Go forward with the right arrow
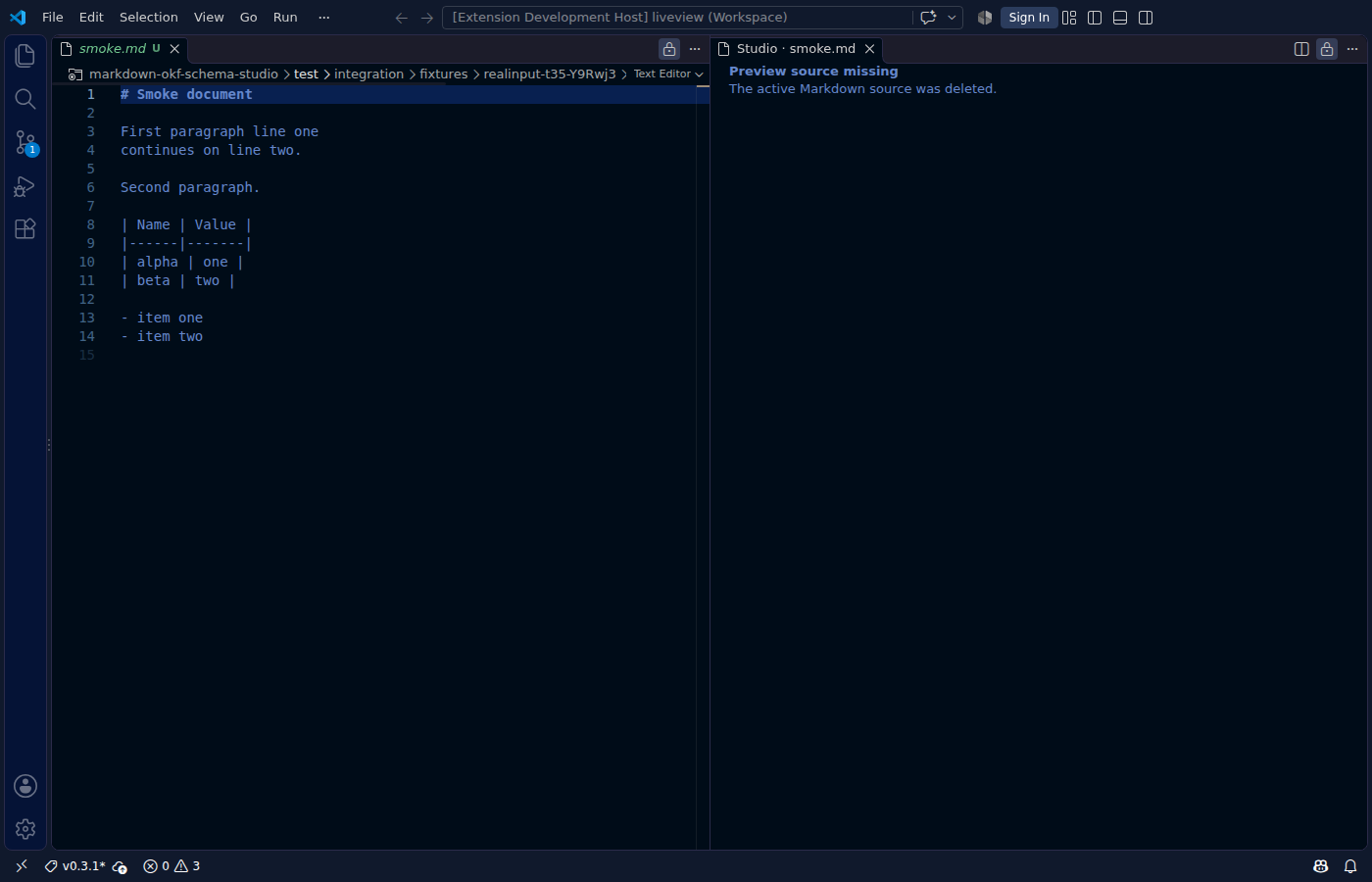The height and width of the screenshot is (882, 1372). (426, 18)
